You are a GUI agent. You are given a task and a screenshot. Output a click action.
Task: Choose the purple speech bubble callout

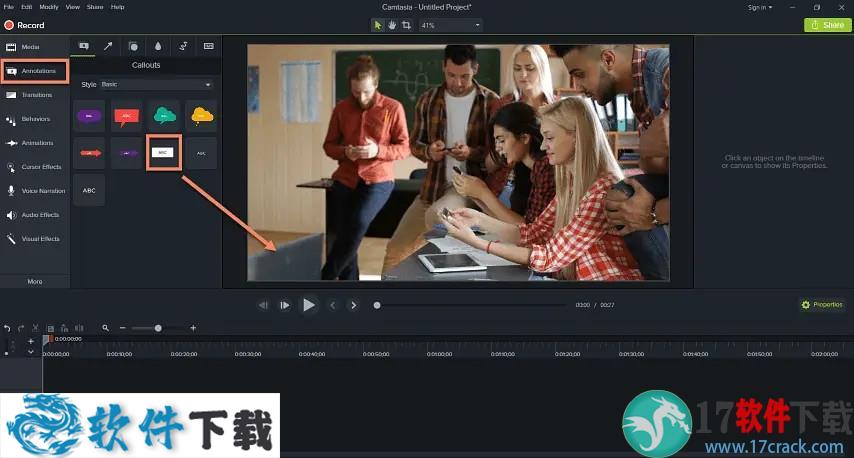89,115
